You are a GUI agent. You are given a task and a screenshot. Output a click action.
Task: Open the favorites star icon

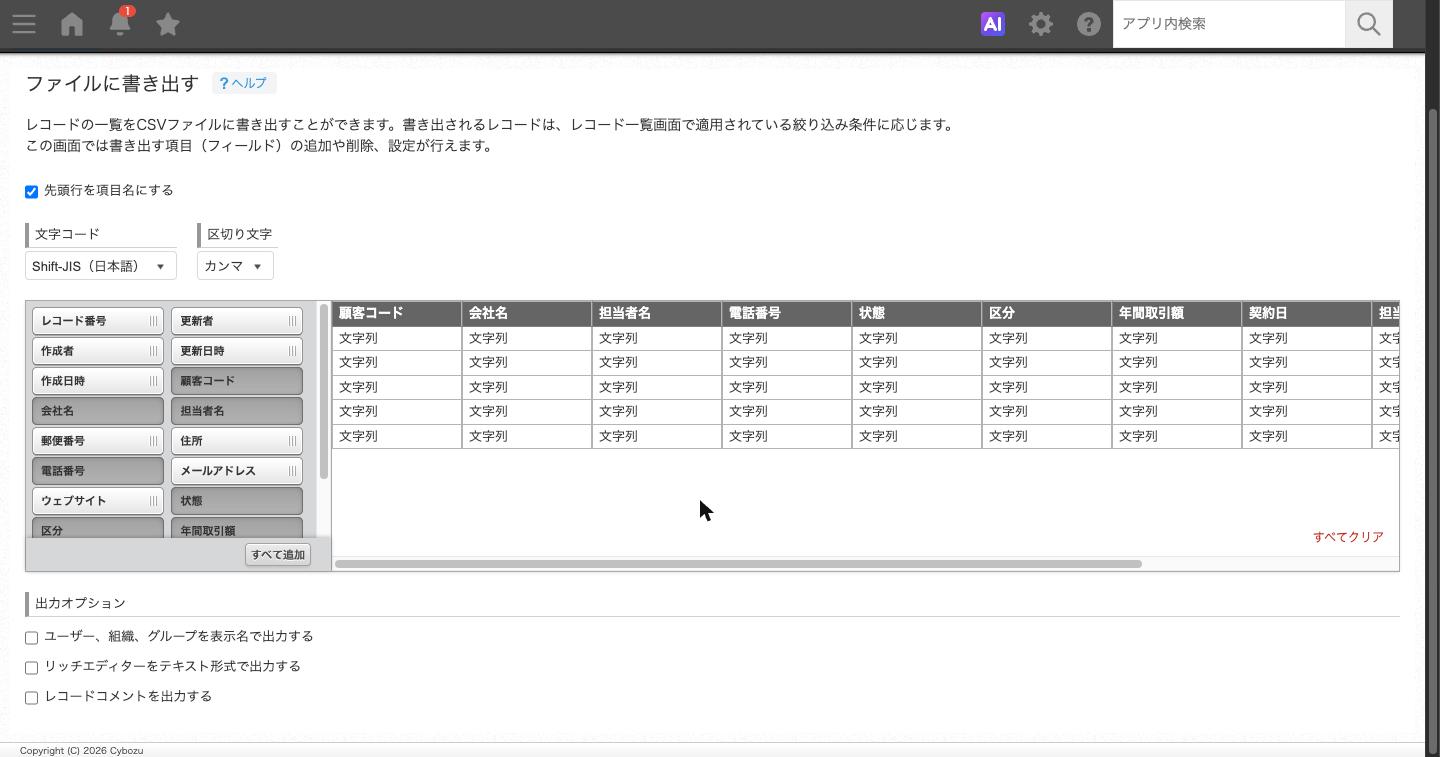168,24
